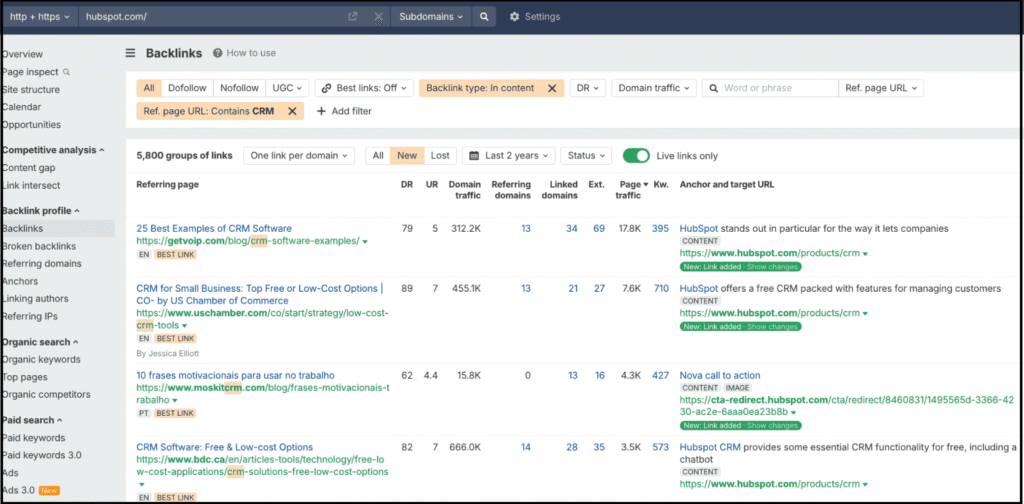Click Kw. value 395

pos(660,228)
